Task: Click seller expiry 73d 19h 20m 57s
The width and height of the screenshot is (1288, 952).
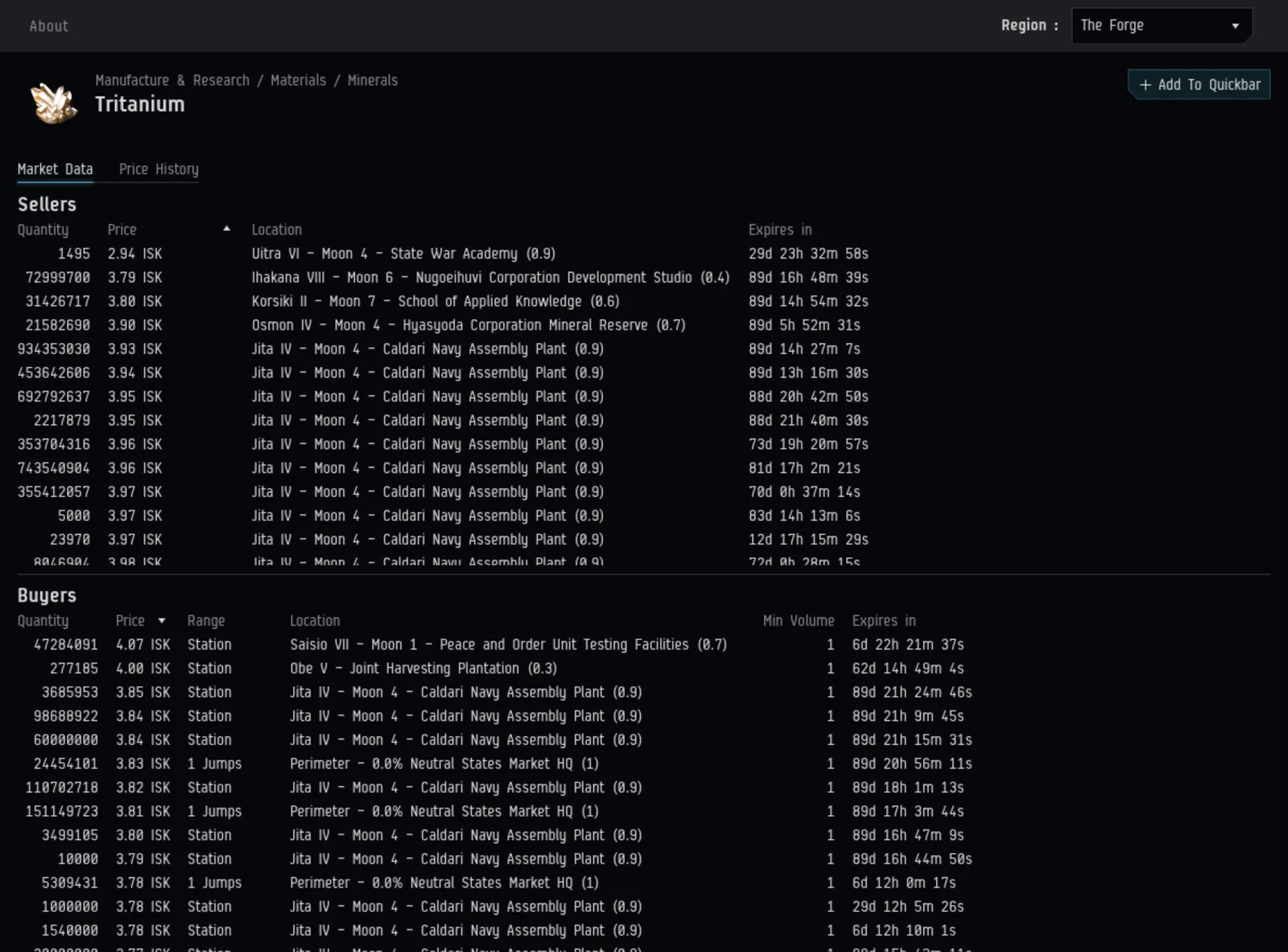Action: (x=808, y=445)
